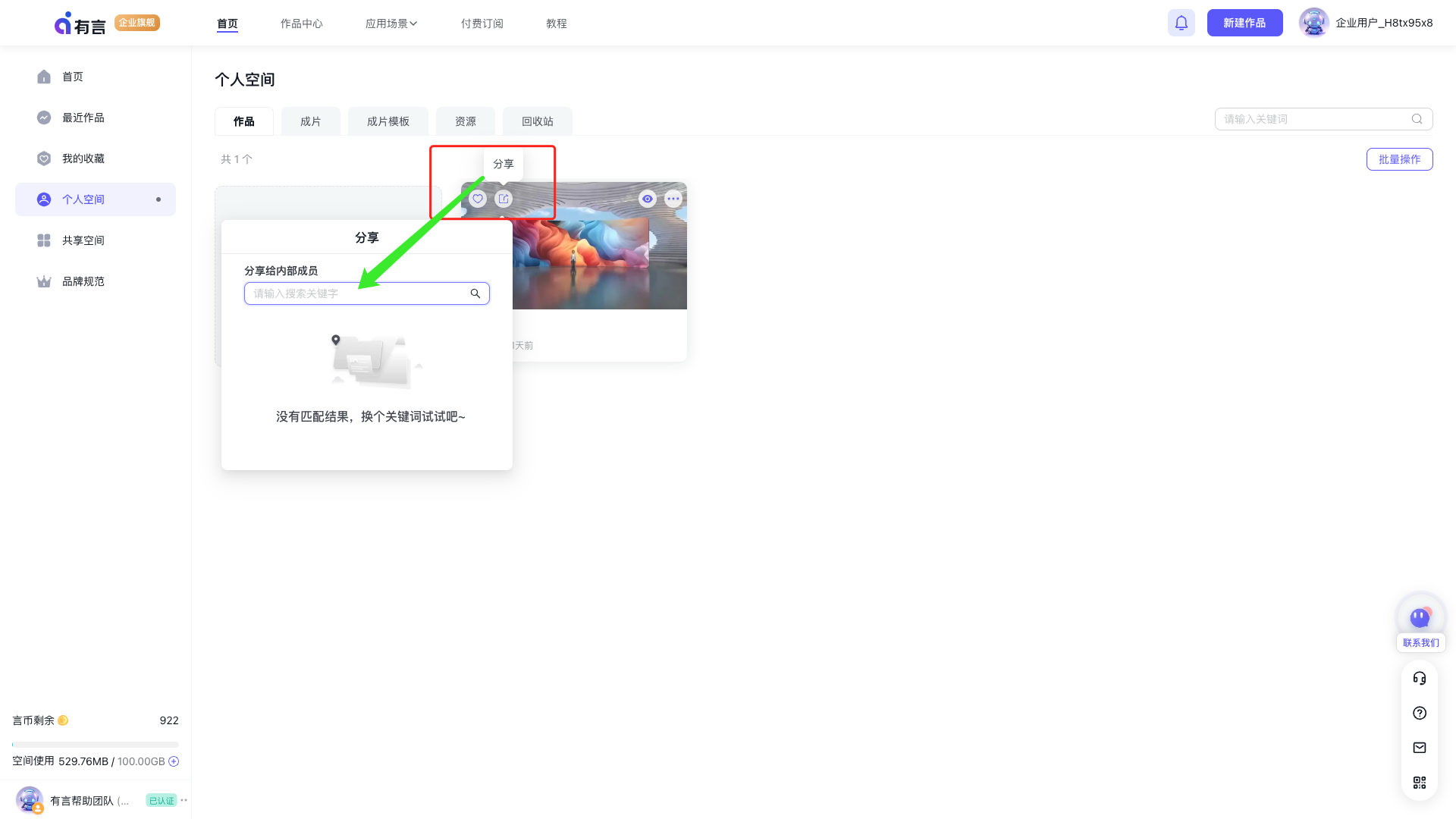Viewport: 1456px width, 819px height.
Task: Click the 联系我们 label
Action: 1421,642
